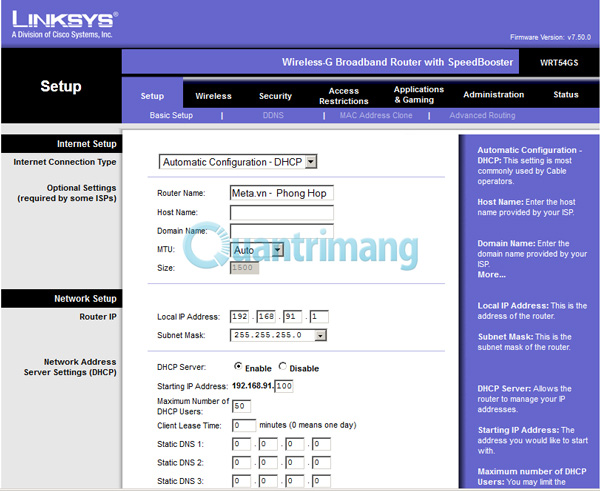Switch to the Wireless tab
This screenshot has height=491, width=600.
213,96
